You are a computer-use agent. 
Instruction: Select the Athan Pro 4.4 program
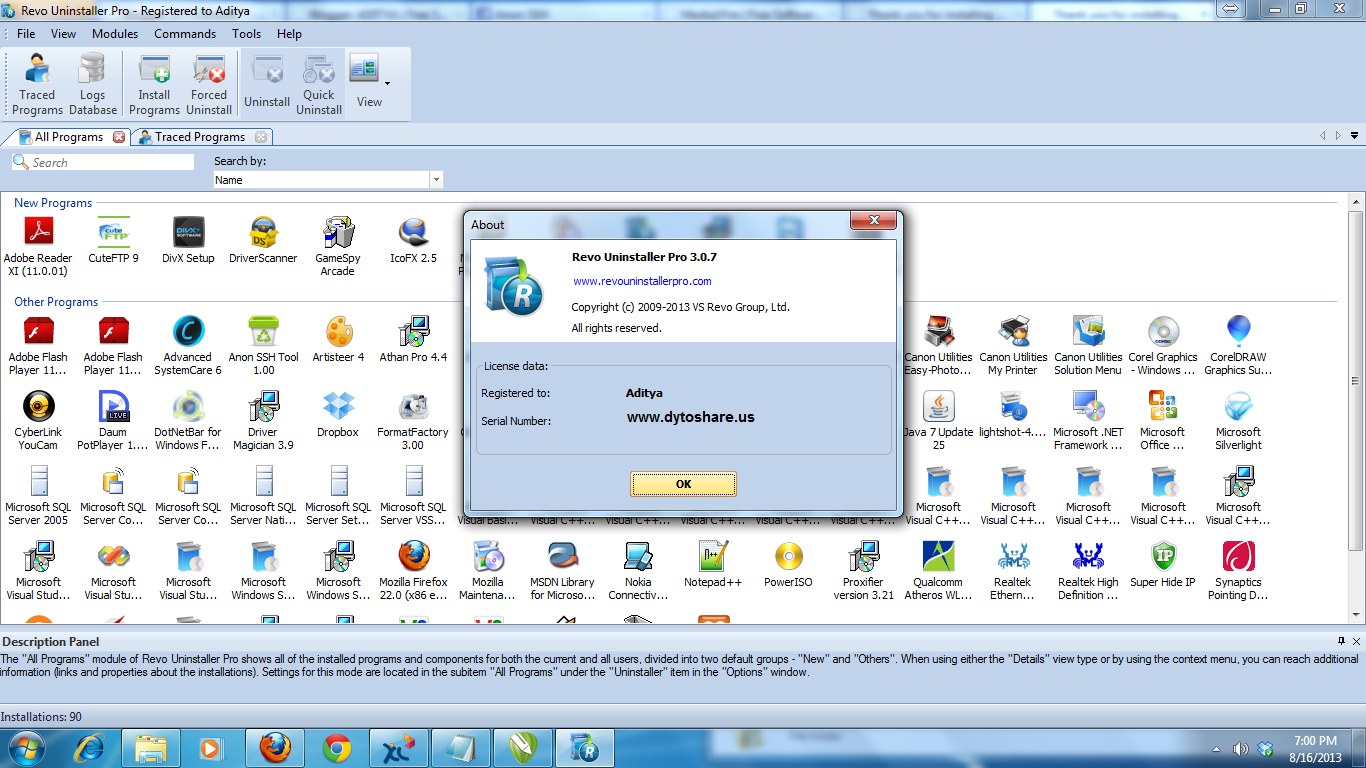tap(413, 340)
